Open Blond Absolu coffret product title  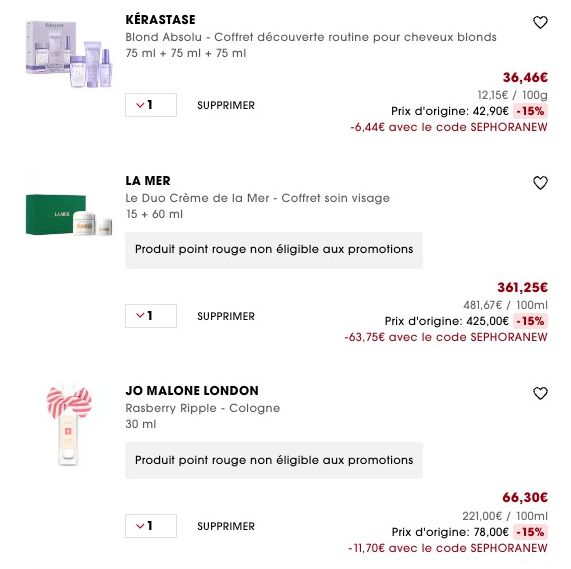(311, 37)
